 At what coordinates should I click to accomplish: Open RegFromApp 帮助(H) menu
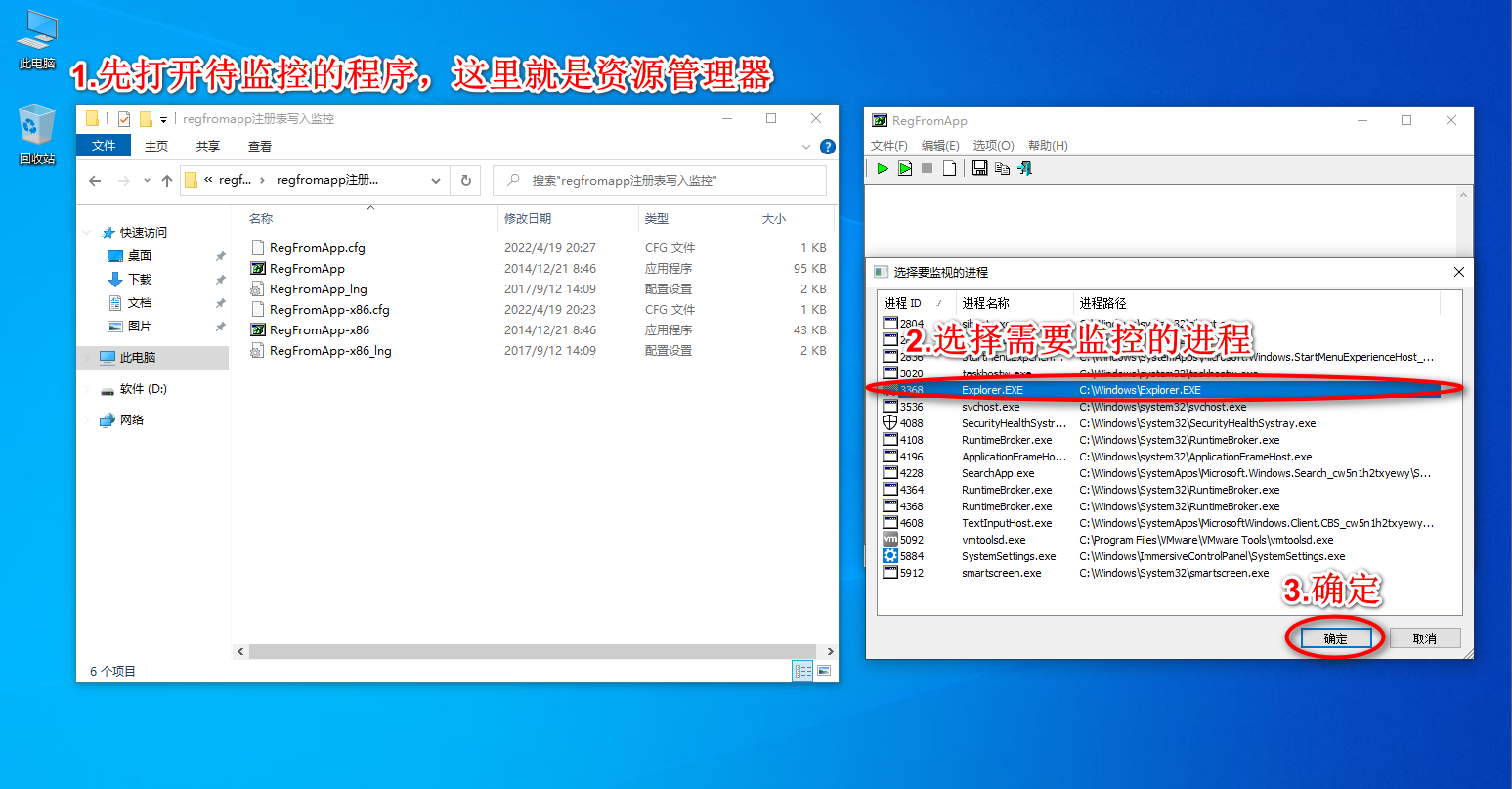tap(1048, 146)
